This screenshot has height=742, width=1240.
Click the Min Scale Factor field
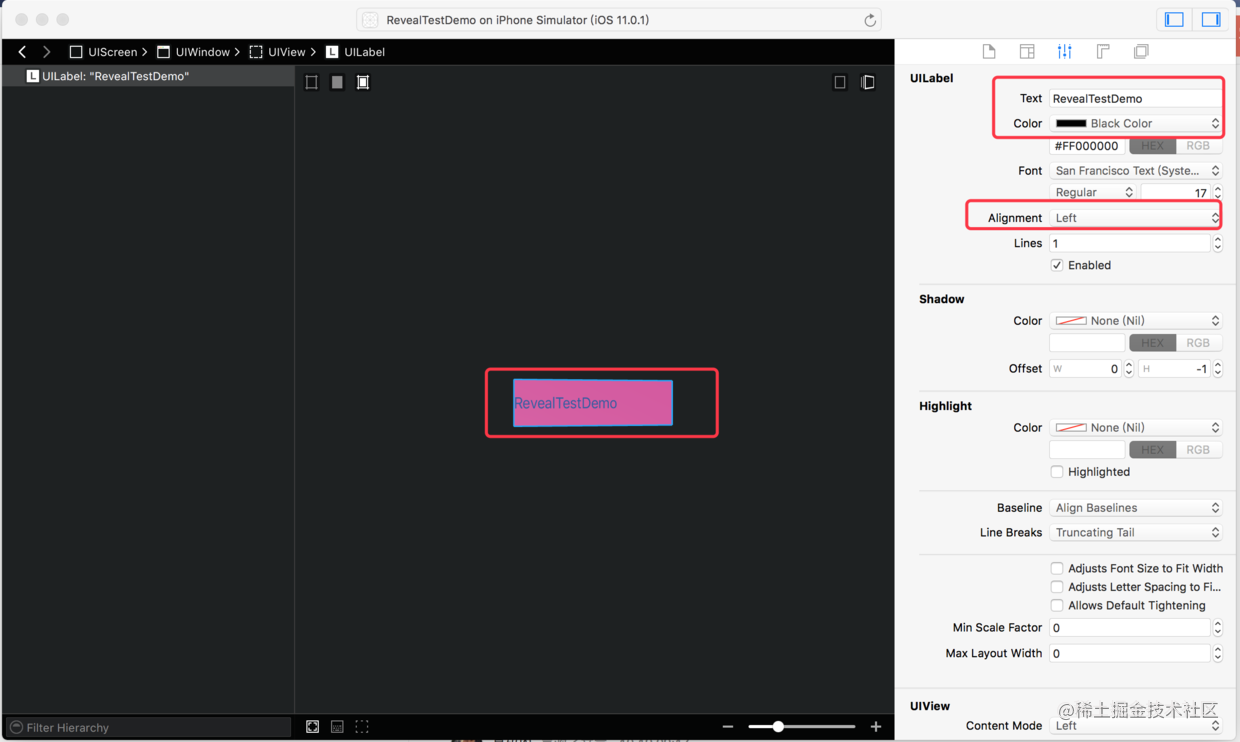[1129, 628]
